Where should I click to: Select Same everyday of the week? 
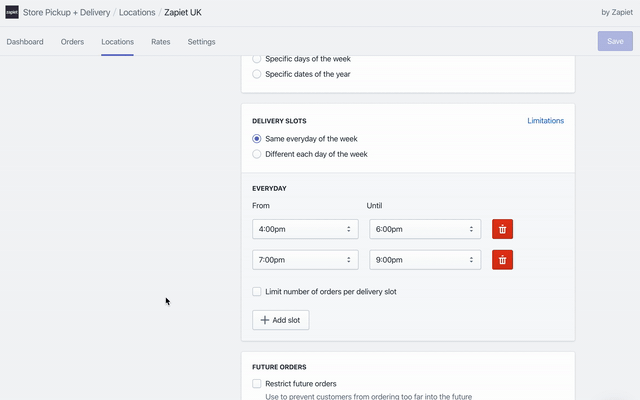click(257, 139)
